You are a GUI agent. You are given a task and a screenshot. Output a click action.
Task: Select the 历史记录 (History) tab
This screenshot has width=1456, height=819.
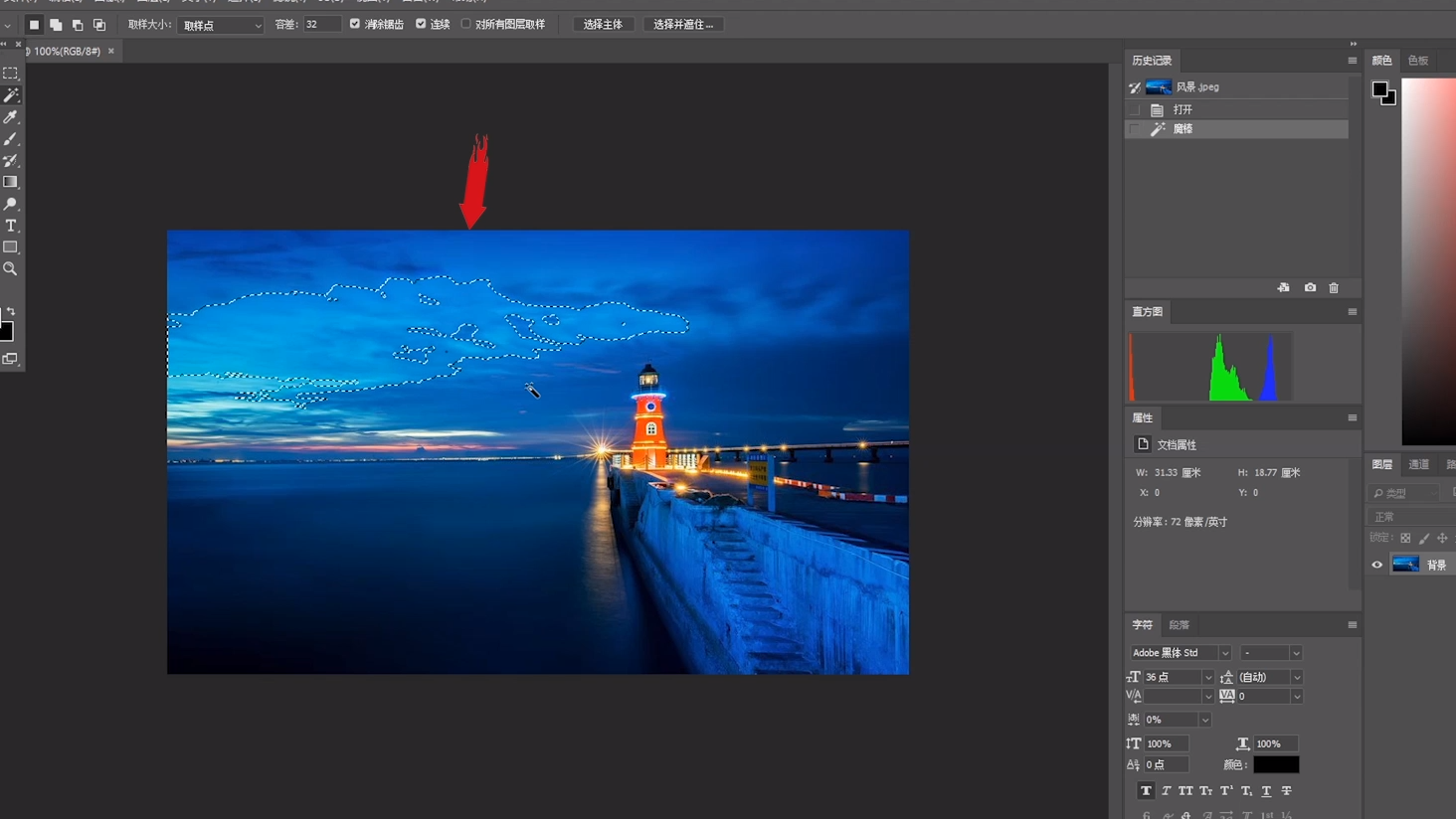pos(1152,61)
